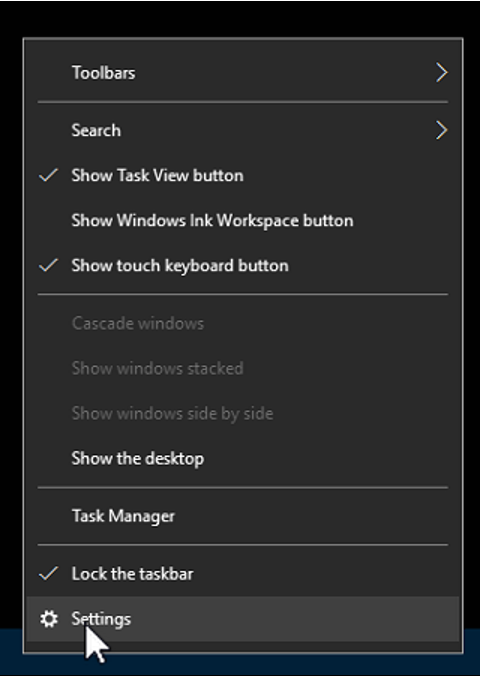Choose Show the desktop
The width and height of the screenshot is (480, 676).
tap(243, 458)
